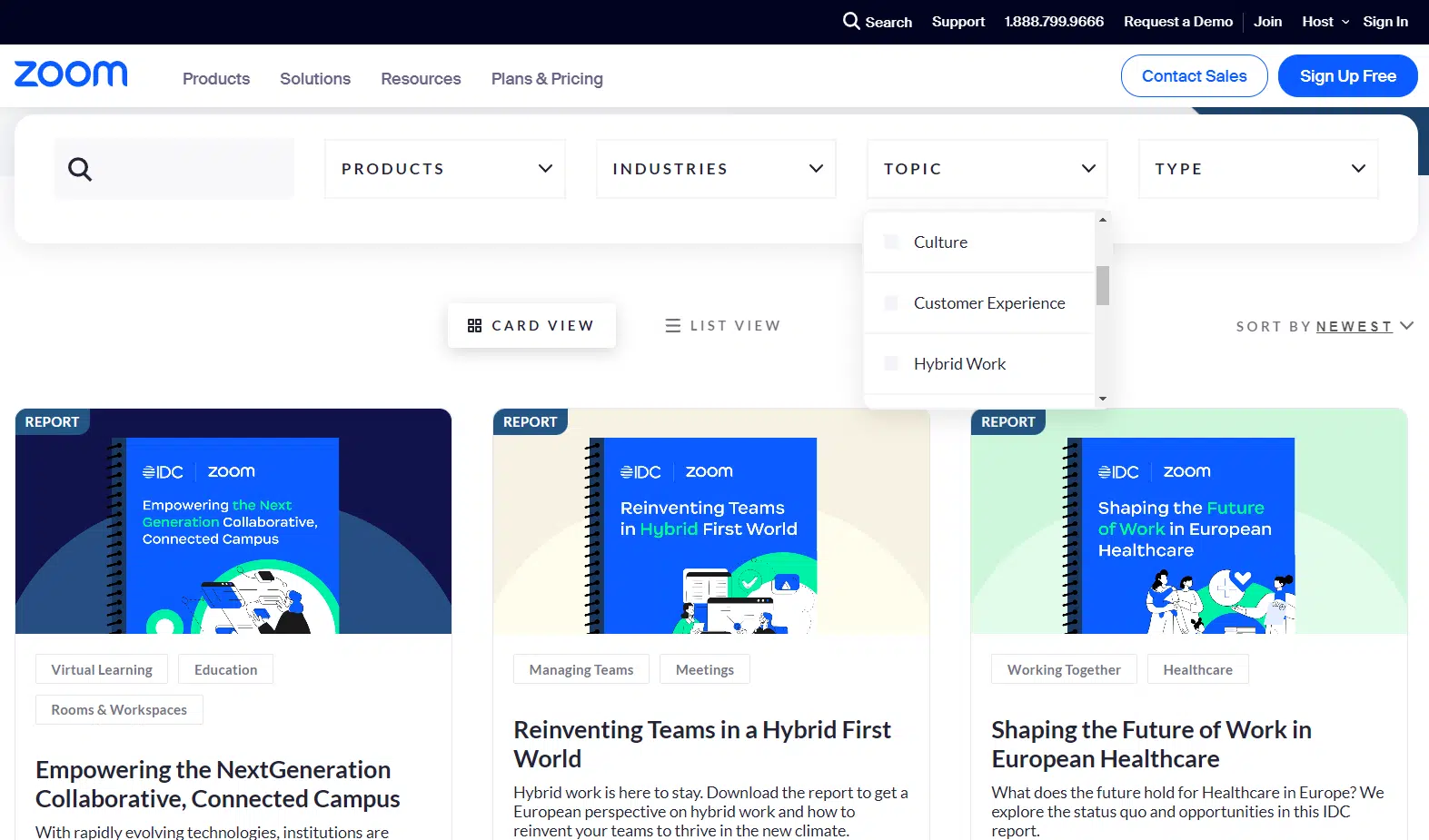Click Request a Demo link
Screen dimensions: 1429x840
pyautogui.click(x=1178, y=22)
